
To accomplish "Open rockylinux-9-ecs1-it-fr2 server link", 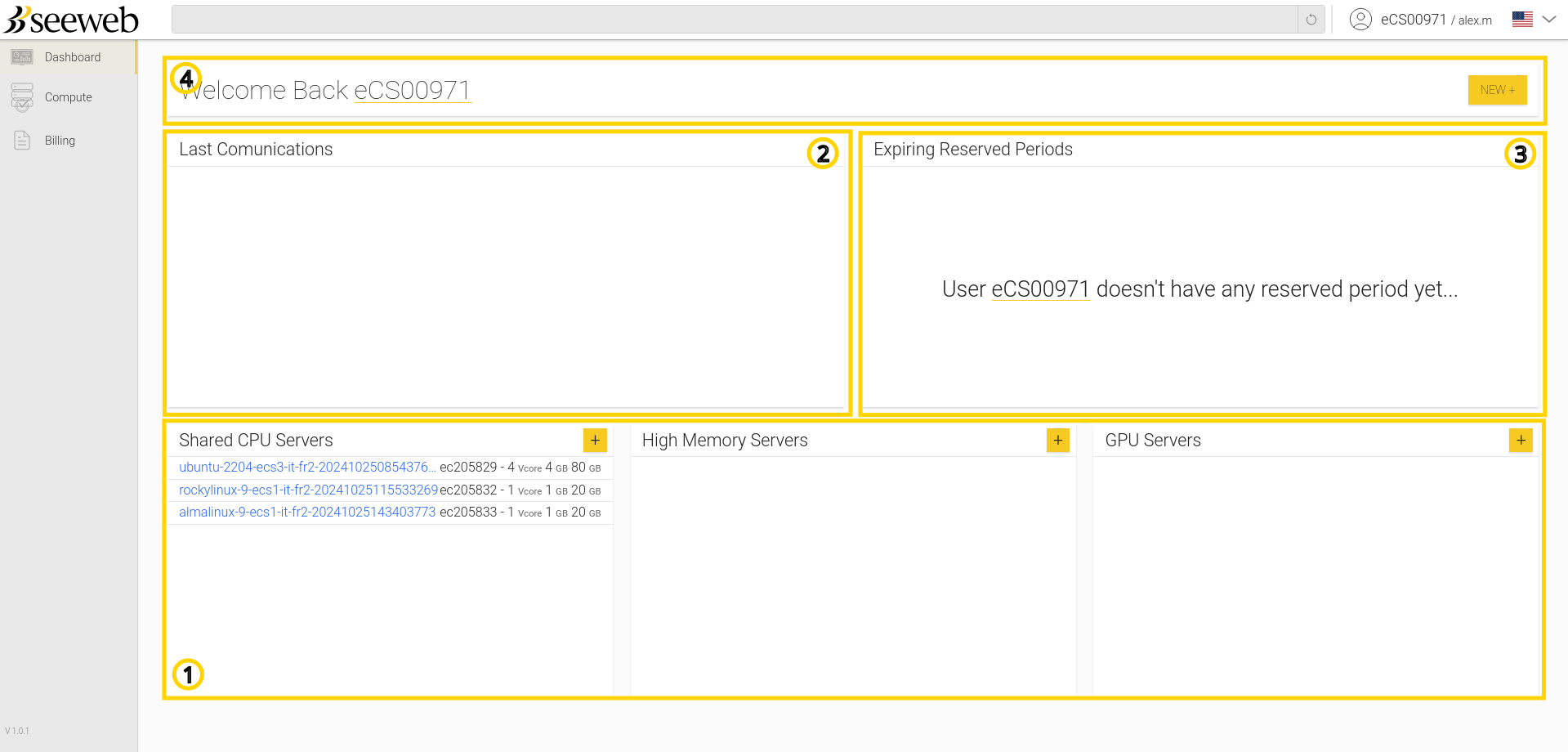I will point(309,490).
